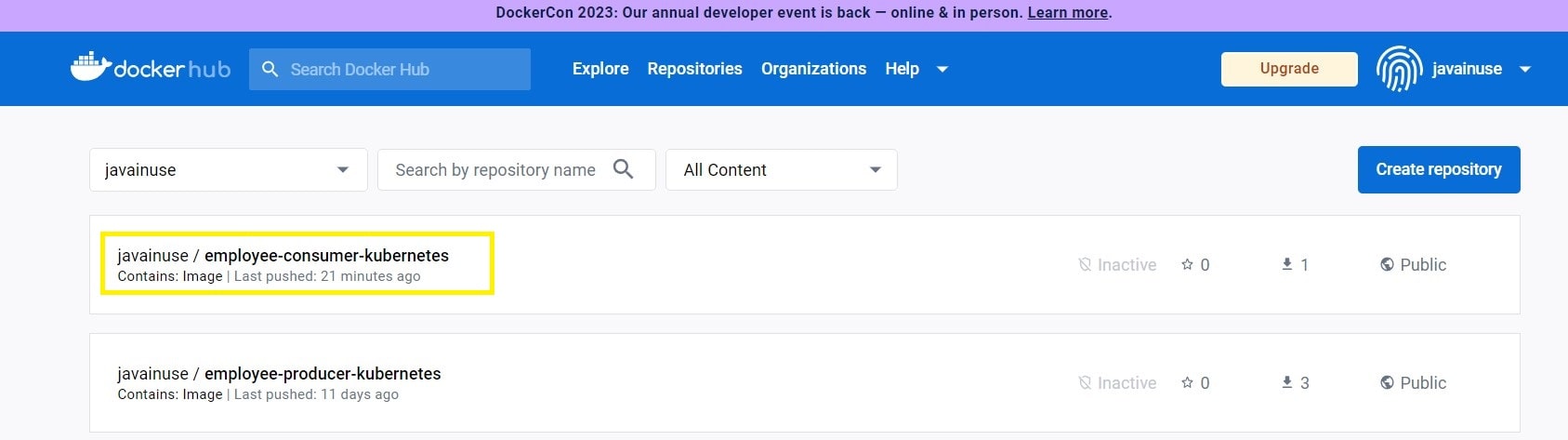This screenshot has height=440, width=1568.
Task: Click the download icon on employee-consumer-kubernetes row
Action: (x=1287, y=264)
